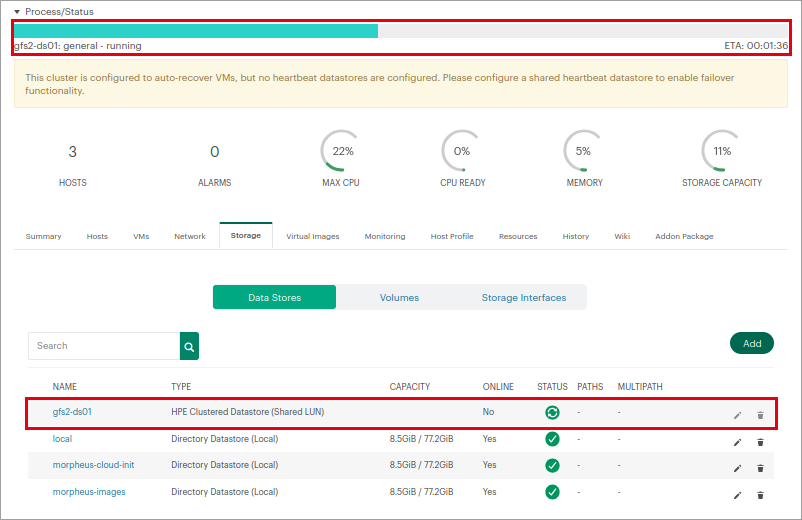This screenshot has width=802, height=520.
Task: Open the Wiki tab
Action: [x=622, y=236]
